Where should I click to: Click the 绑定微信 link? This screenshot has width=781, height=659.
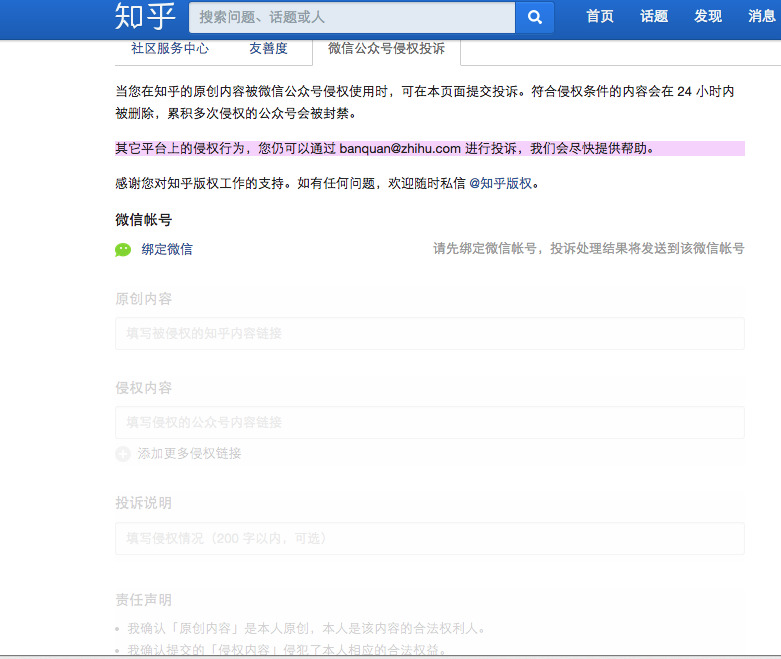click(x=167, y=250)
